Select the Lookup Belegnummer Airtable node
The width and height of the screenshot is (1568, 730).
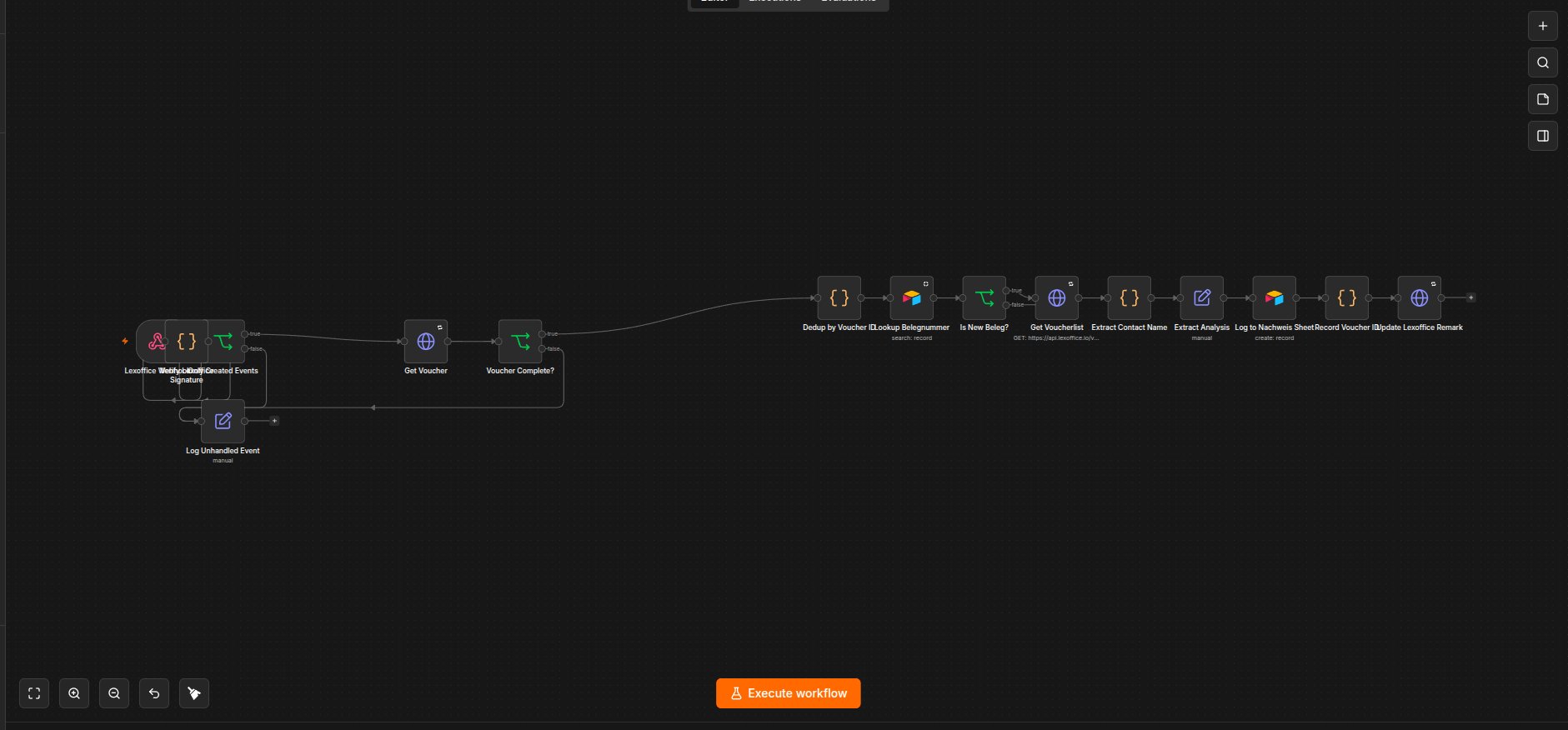point(912,297)
